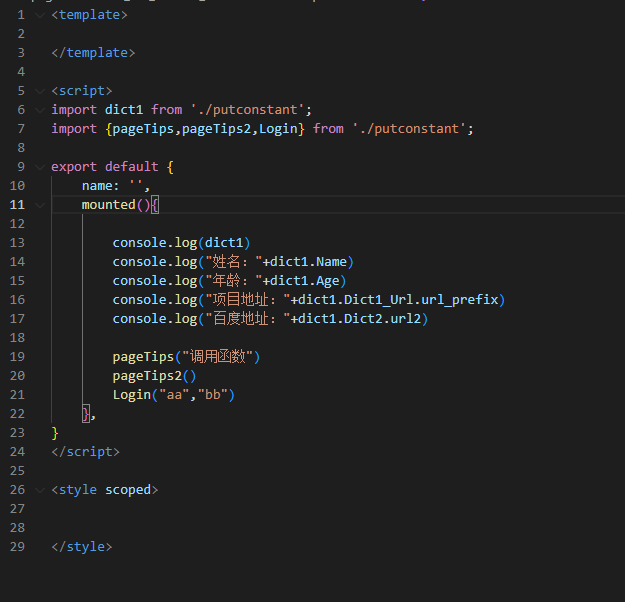Click the 'export default' keyword

click(x=105, y=167)
